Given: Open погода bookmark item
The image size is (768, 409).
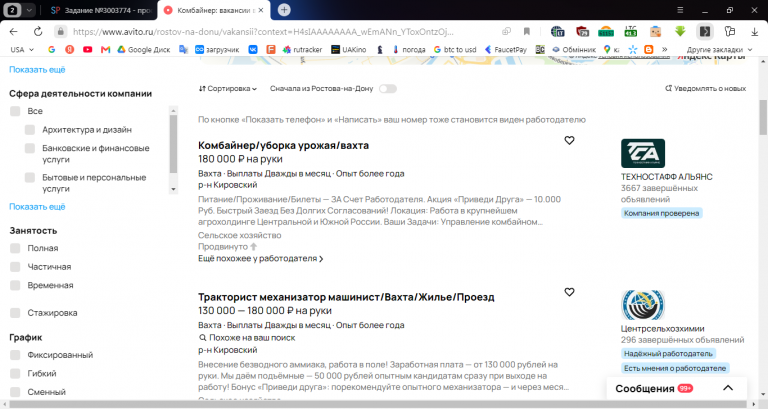Looking at the screenshot, I should (x=408, y=49).
